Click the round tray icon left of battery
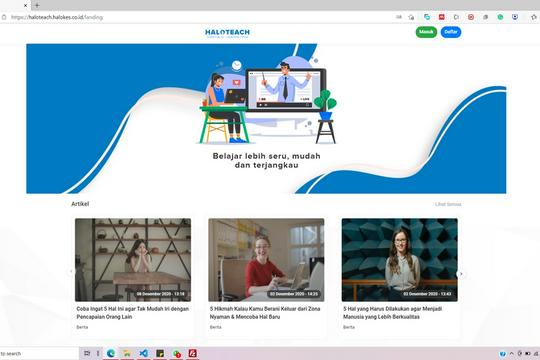 tap(519, 354)
